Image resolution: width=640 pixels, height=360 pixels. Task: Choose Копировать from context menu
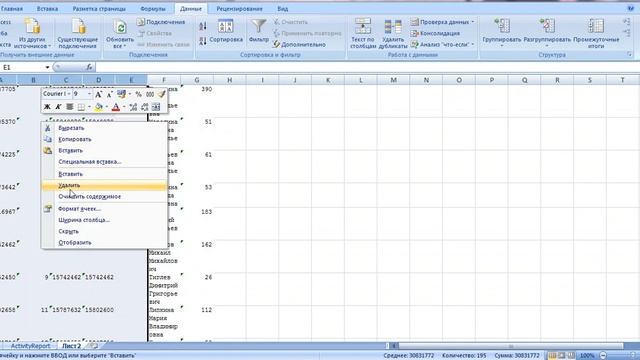click(104, 139)
